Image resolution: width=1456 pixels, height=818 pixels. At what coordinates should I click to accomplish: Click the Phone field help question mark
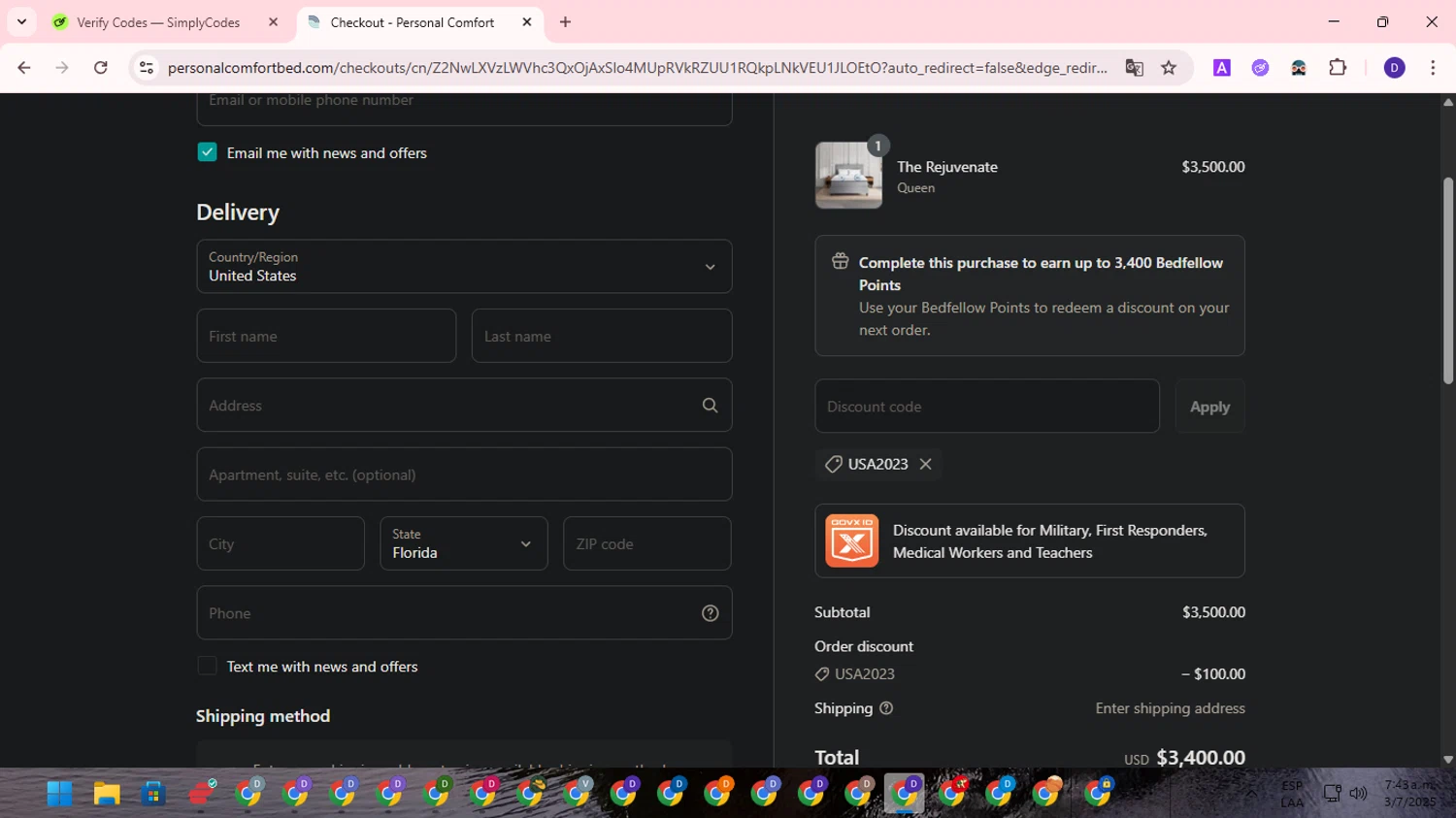(x=711, y=613)
